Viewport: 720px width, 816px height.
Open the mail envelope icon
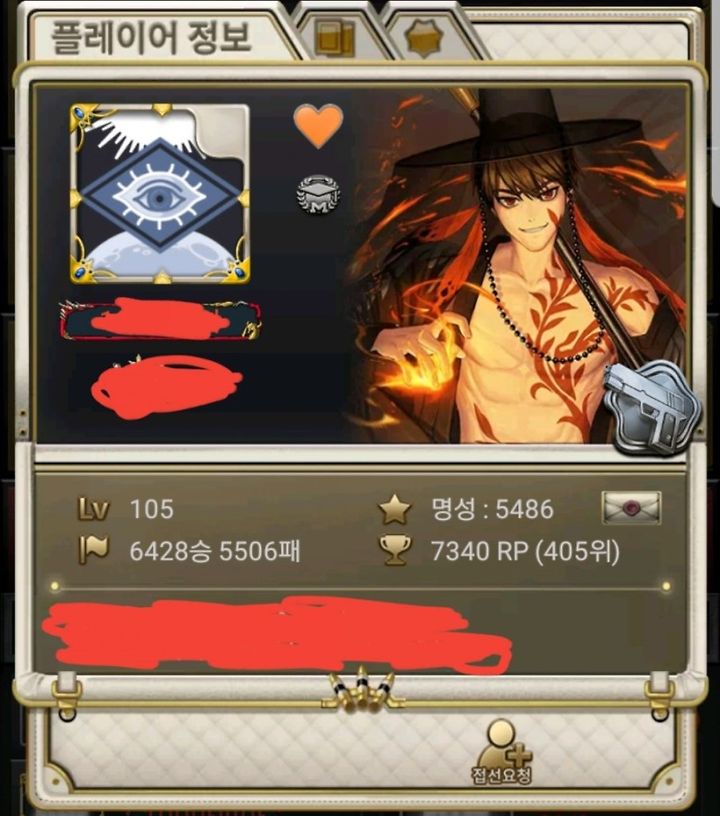[x=632, y=507]
